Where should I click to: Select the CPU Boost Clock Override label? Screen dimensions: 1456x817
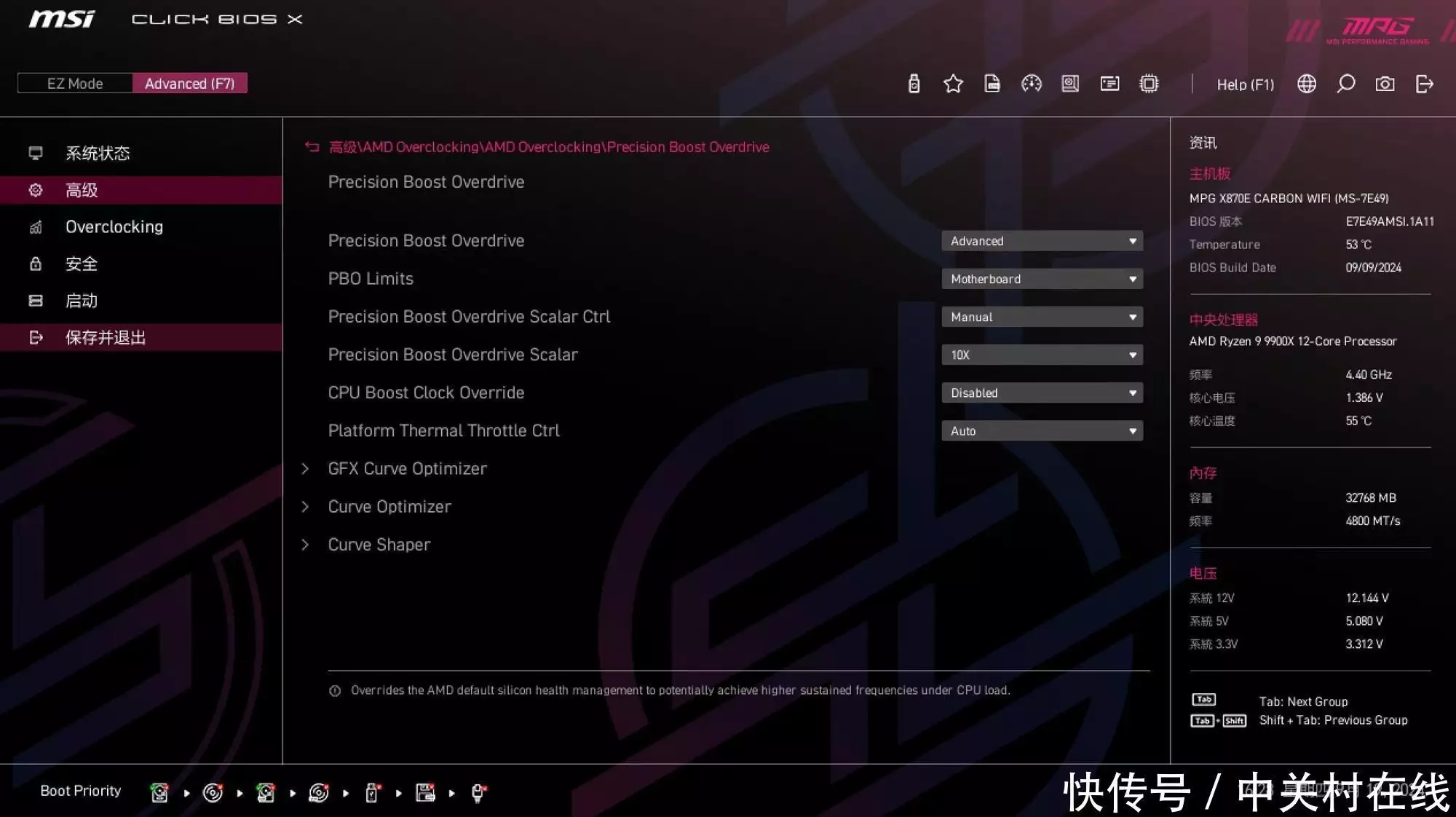click(426, 392)
